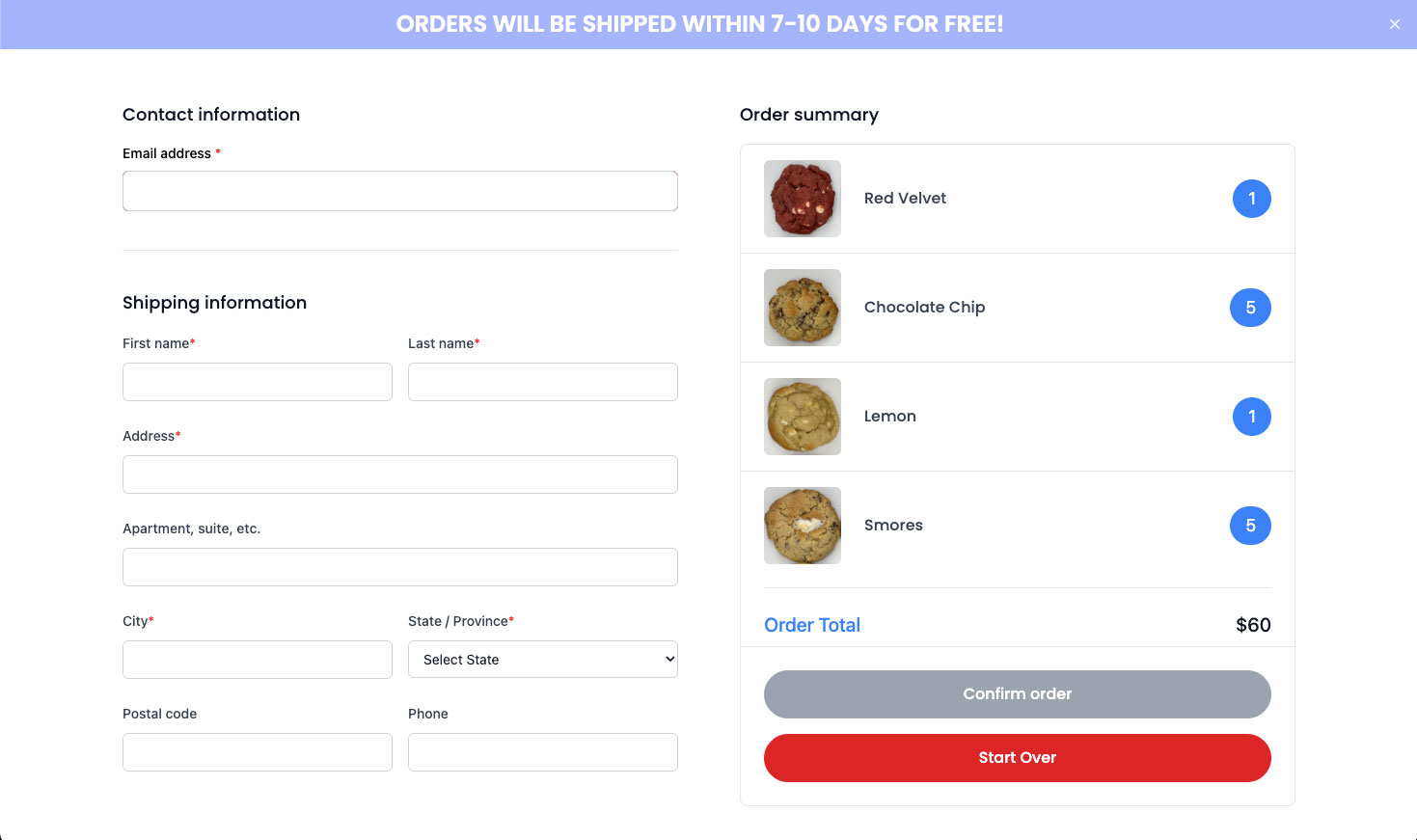Screen dimensions: 1417x840
Task: Click into the City field
Action: [x=258, y=660]
